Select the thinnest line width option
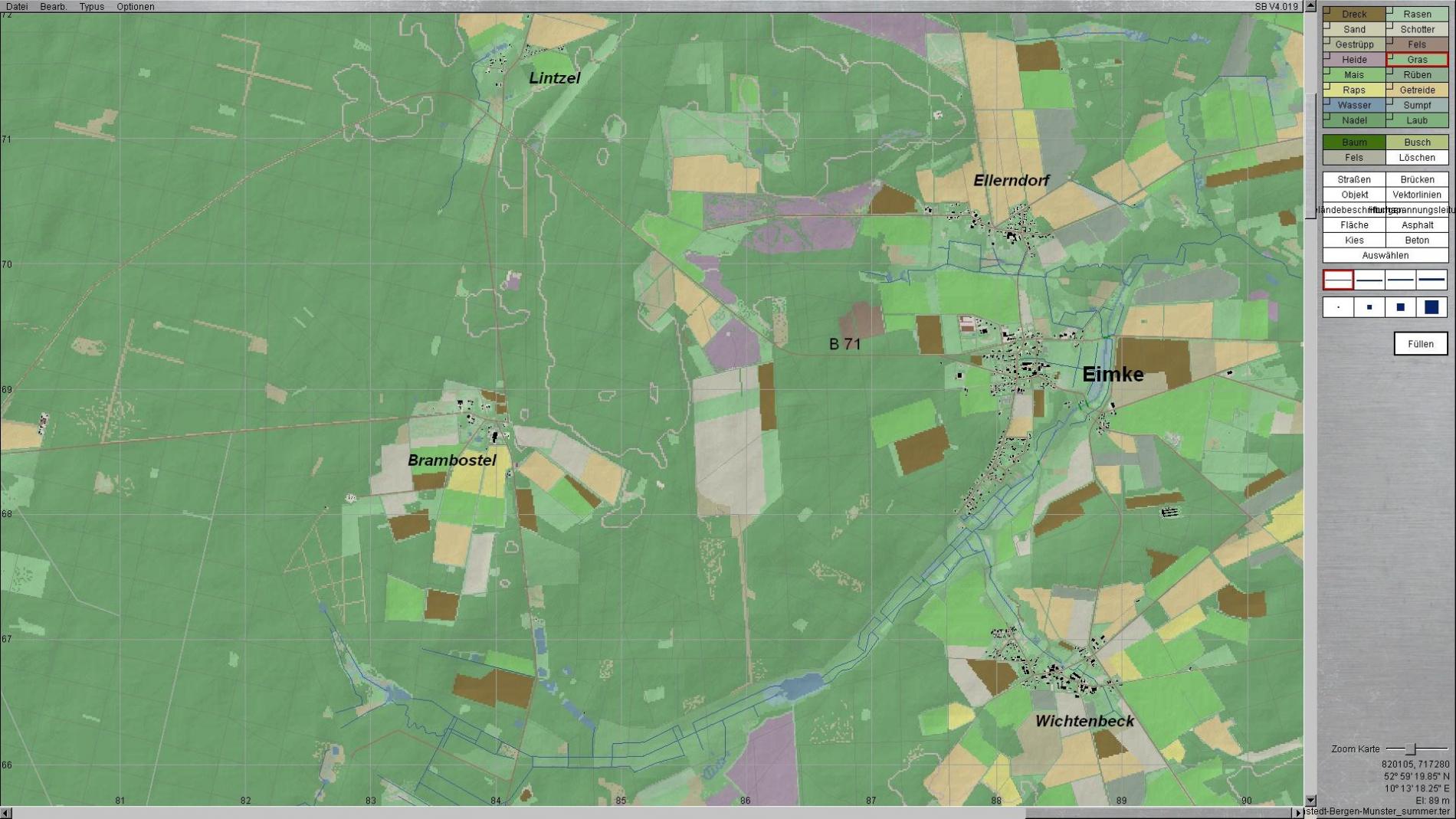 1338,280
